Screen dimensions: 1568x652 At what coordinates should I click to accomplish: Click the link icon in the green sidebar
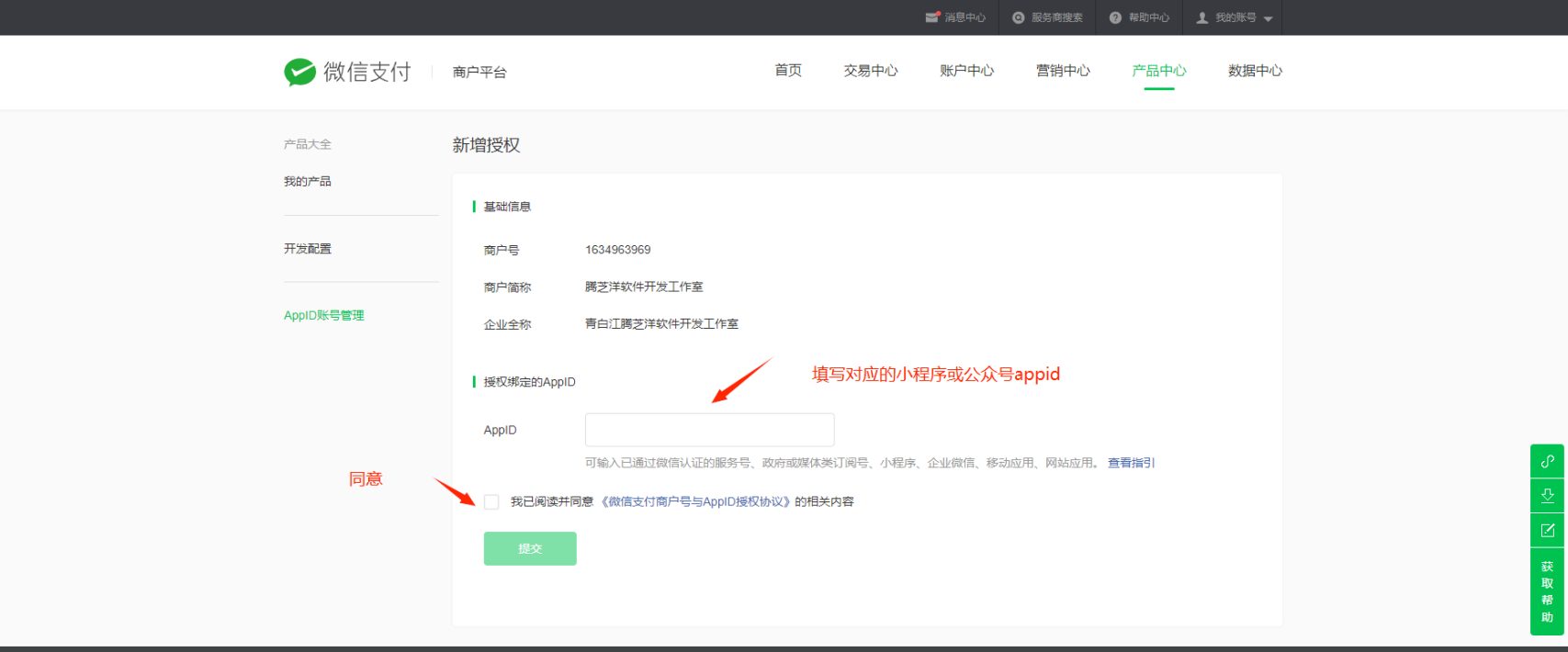point(1547,461)
